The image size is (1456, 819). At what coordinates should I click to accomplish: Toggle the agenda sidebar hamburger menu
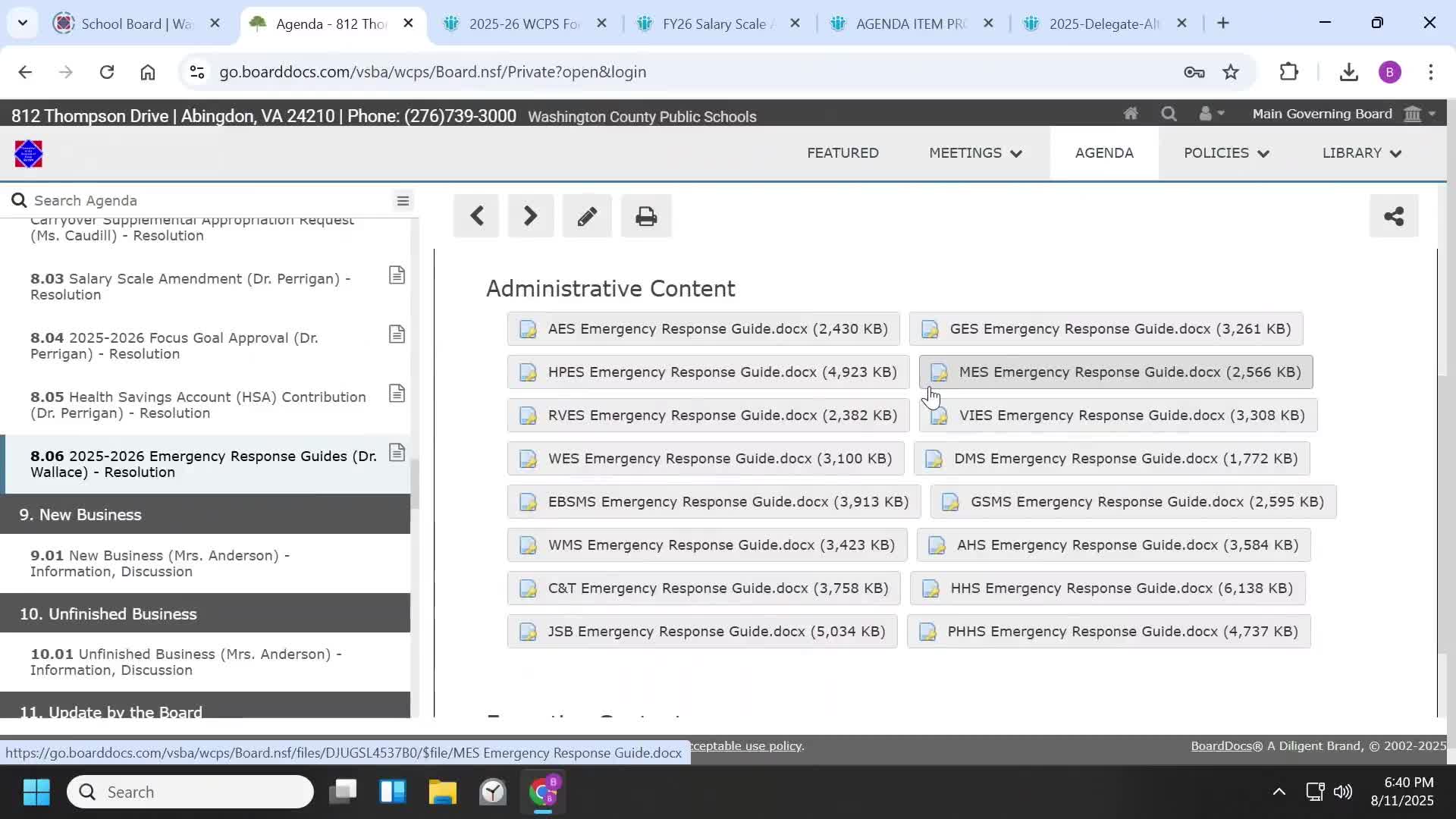pyautogui.click(x=403, y=201)
